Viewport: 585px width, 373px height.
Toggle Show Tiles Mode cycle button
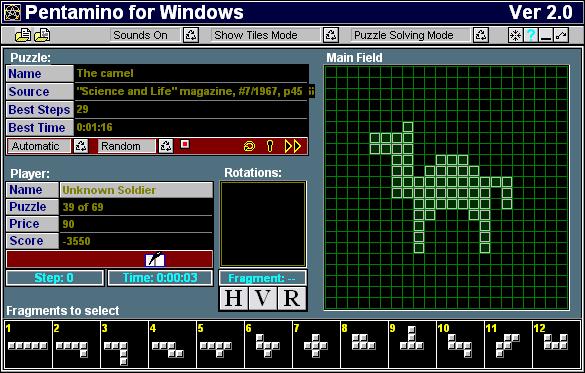[331, 35]
